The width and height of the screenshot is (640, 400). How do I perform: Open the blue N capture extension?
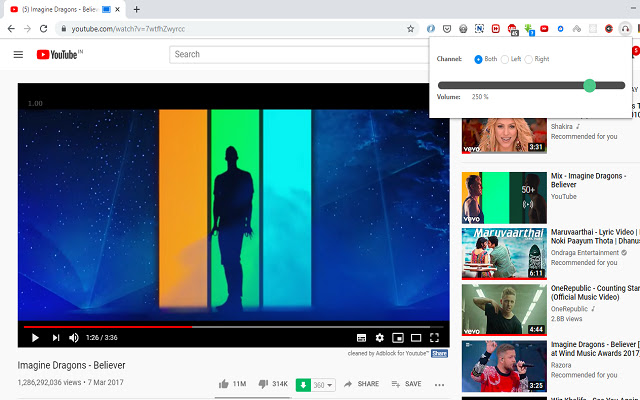[x=479, y=29]
